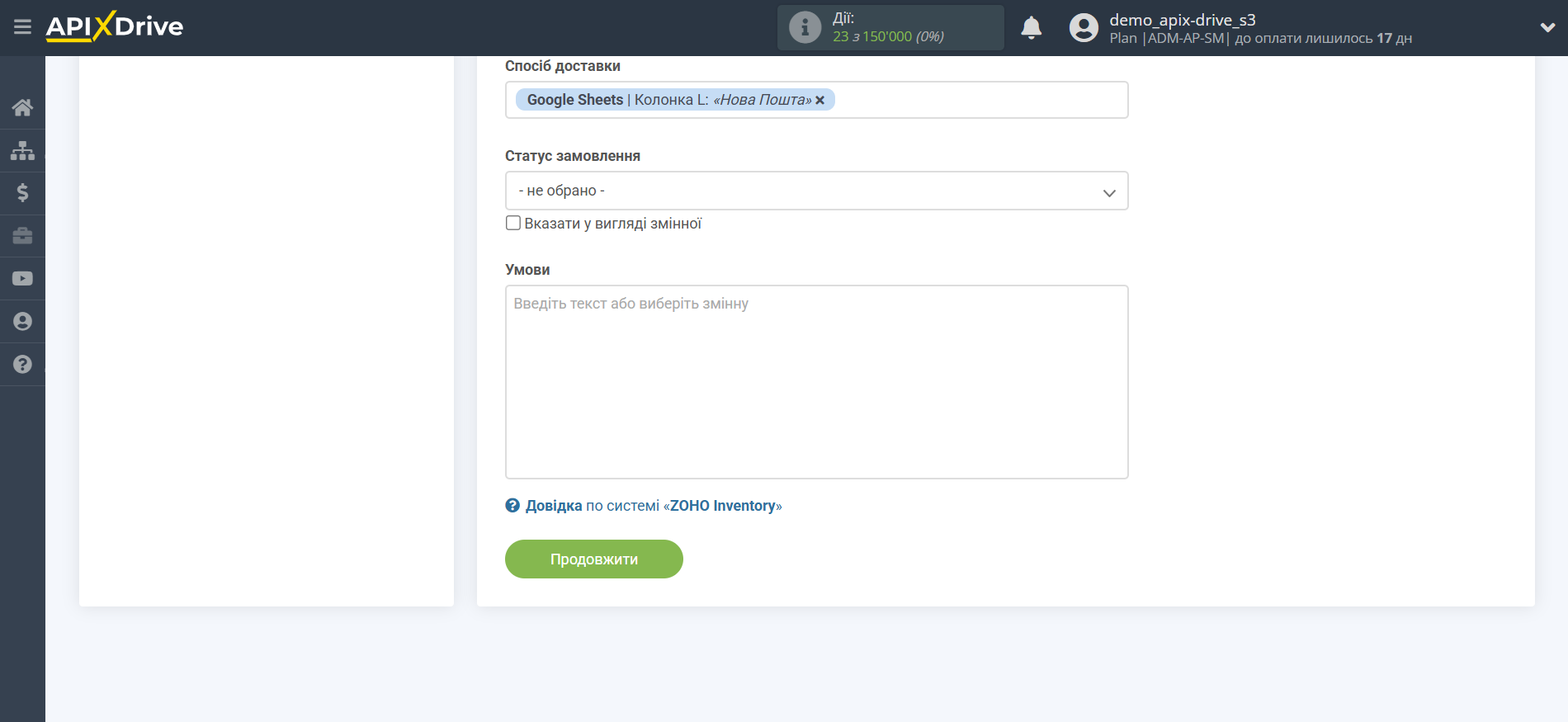The height and width of the screenshot is (722, 1568).
Task: Enable Вказати у вигляді змінної checkbox
Action: (x=513, y=223)
